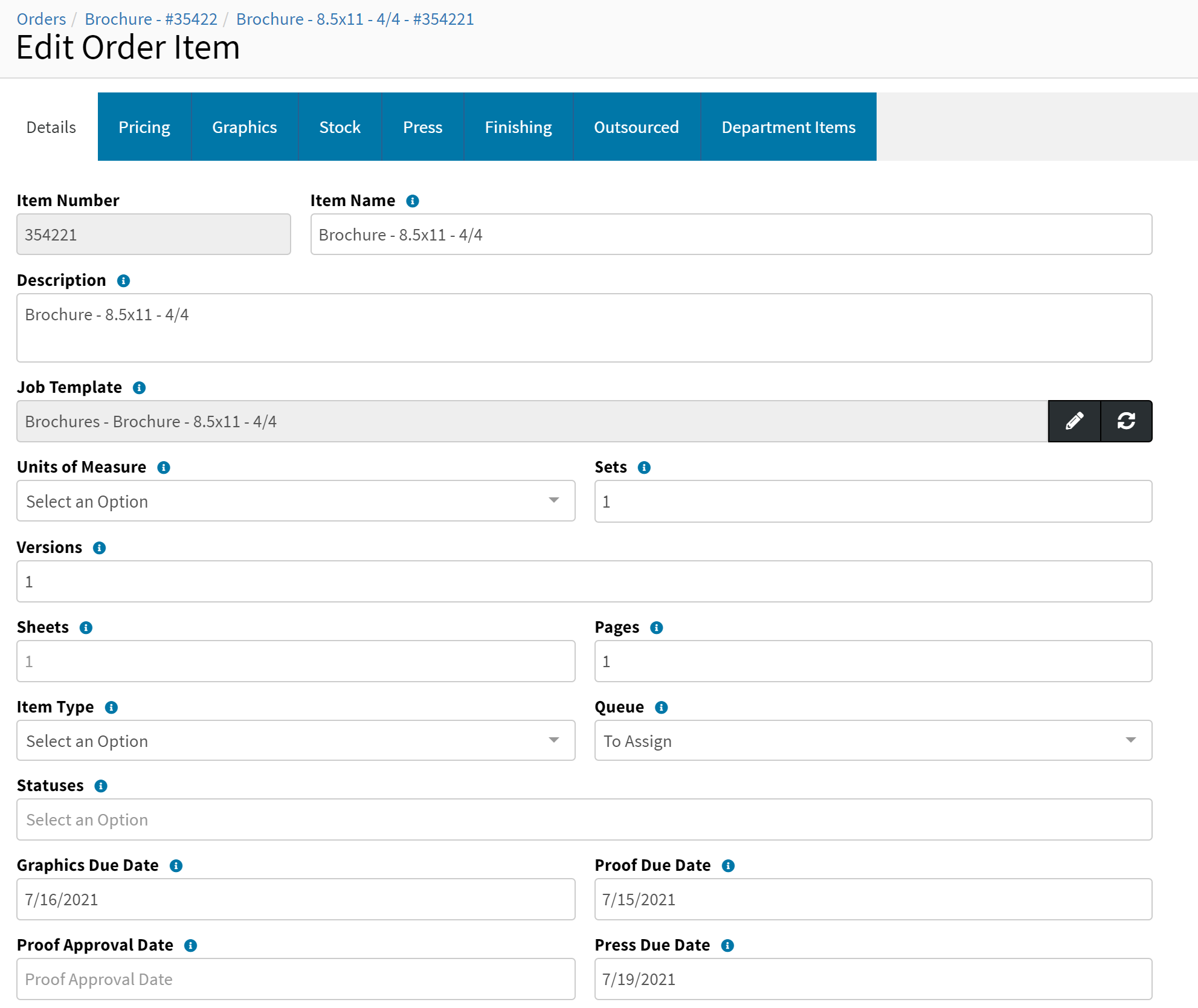
Task: Click the info icon beside Graphics Due Date
Action: pyautogui.click(x=176, y=866)
